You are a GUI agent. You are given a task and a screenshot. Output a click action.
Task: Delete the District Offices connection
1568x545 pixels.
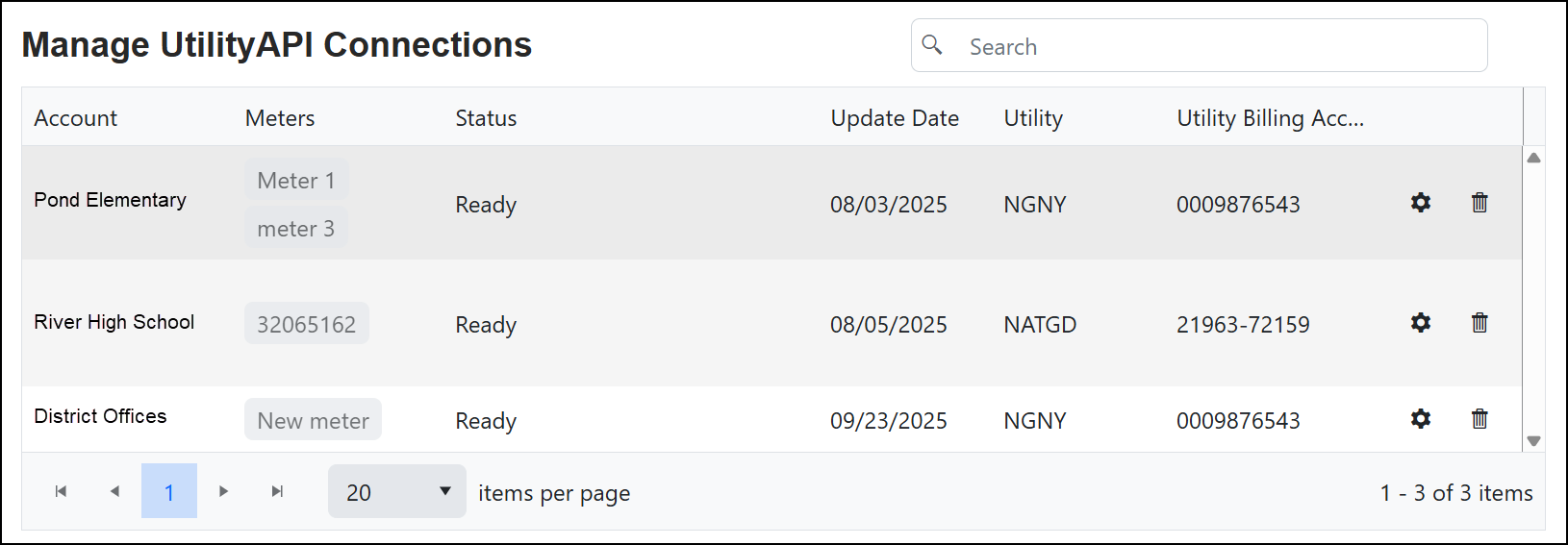tap(1479, 419)
